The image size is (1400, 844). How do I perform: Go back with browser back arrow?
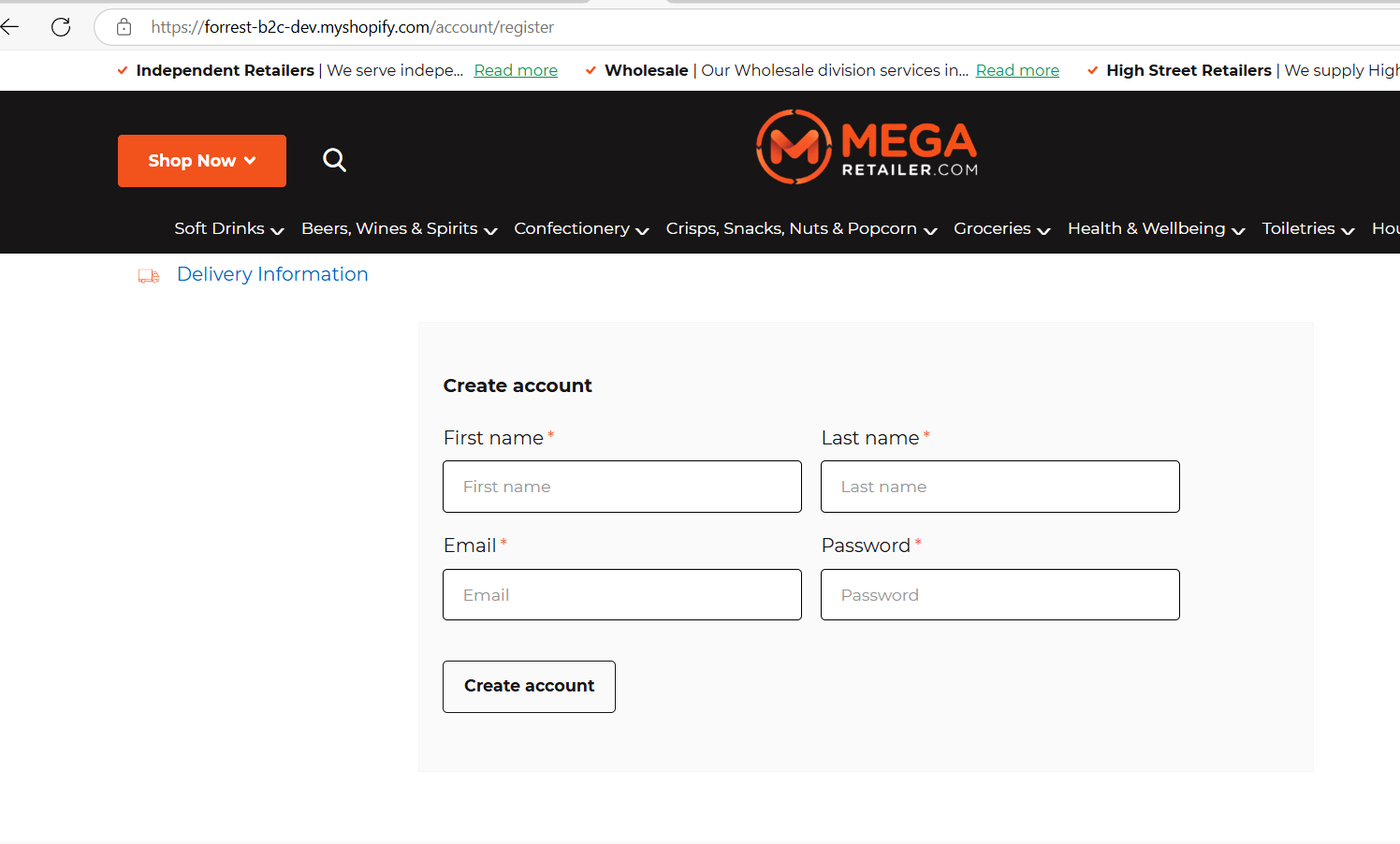[x=10, y=27]
